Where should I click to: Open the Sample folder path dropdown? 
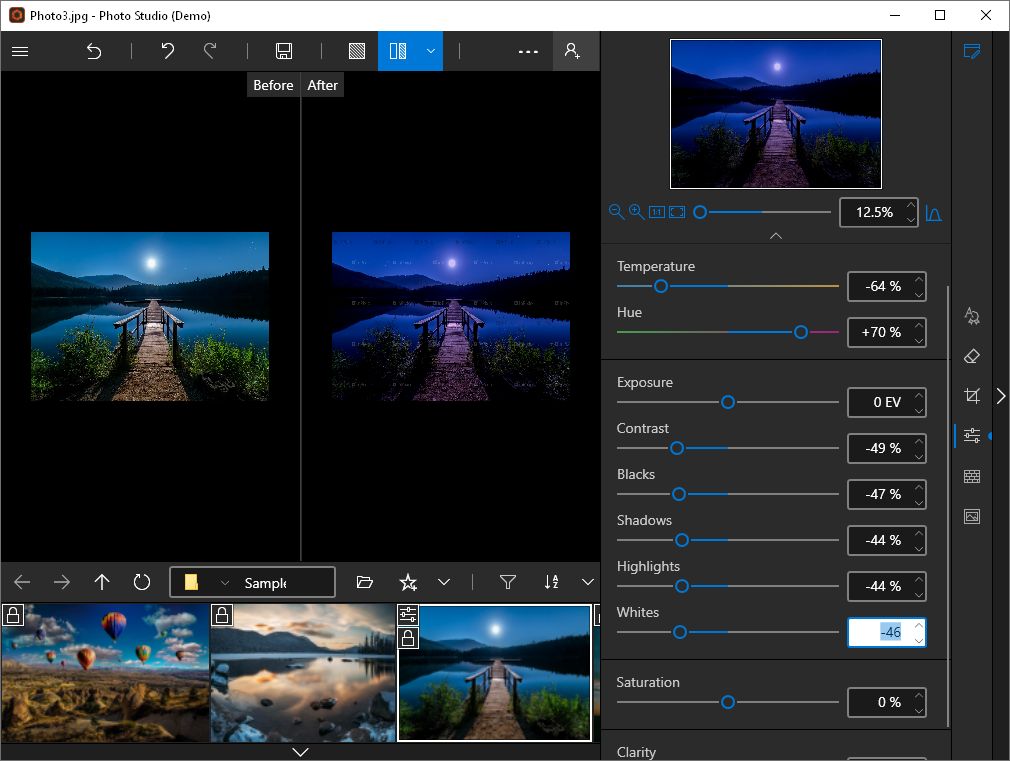coord(225,583)
